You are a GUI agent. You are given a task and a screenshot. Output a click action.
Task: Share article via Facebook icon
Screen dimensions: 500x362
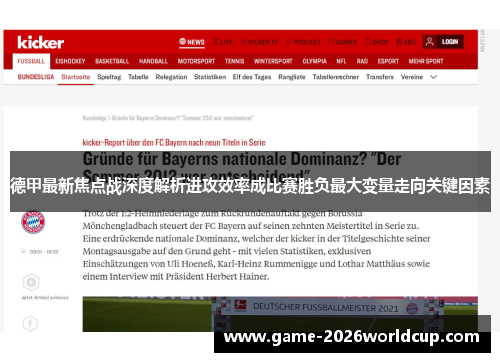tap(30, 323)
